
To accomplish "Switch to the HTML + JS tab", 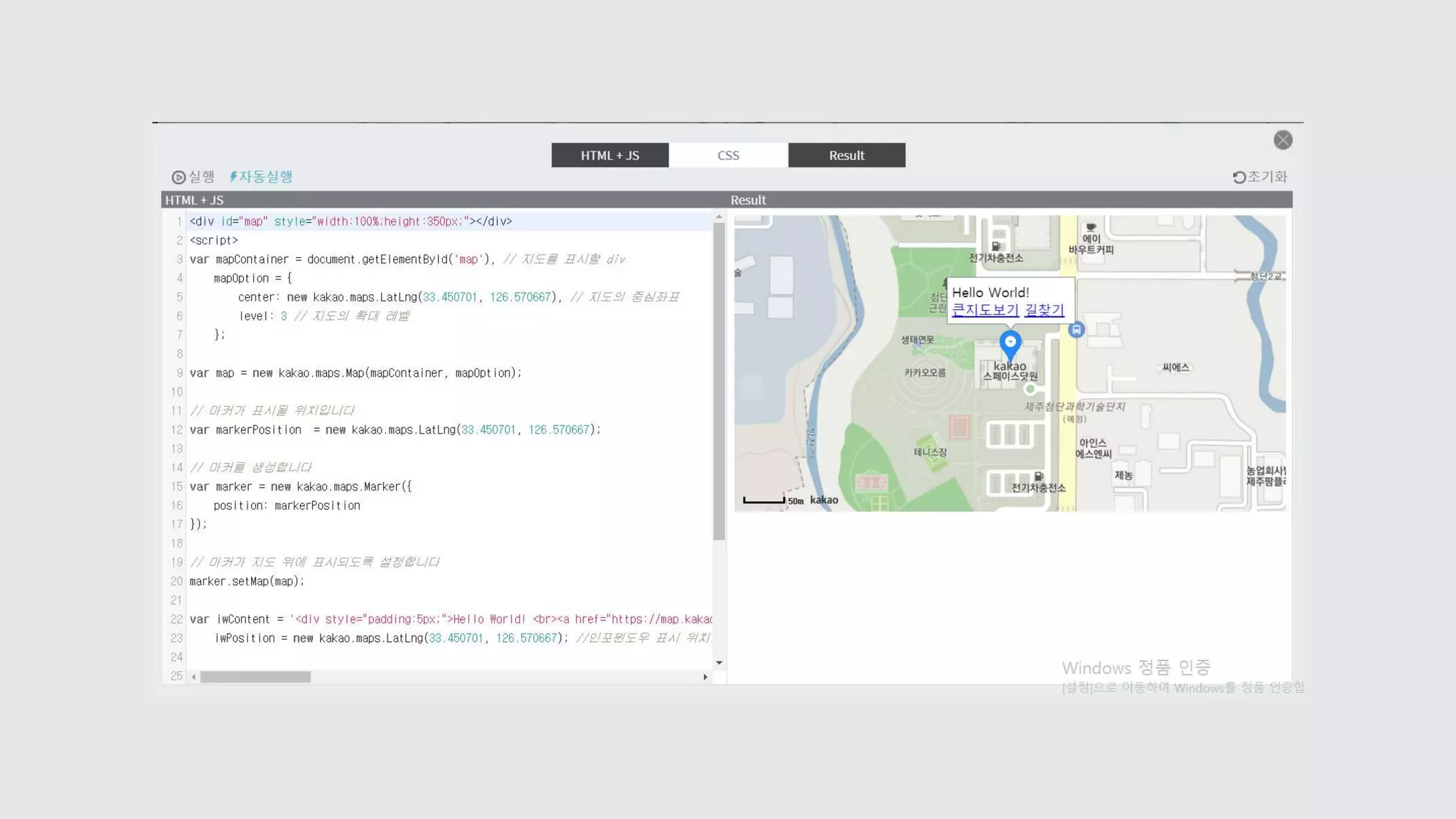I will [610, 155].
